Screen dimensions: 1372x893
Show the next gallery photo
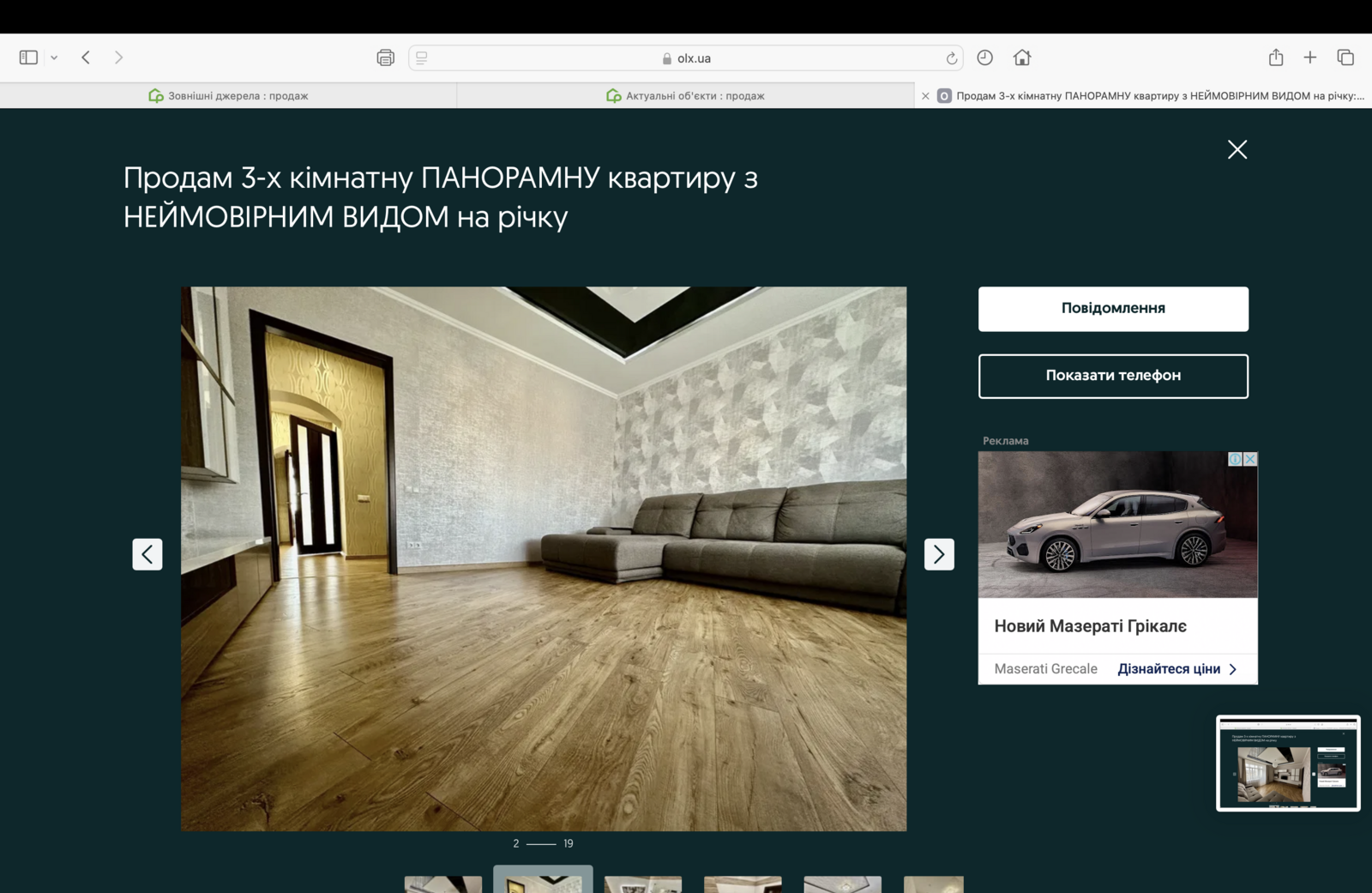point(939,554)
